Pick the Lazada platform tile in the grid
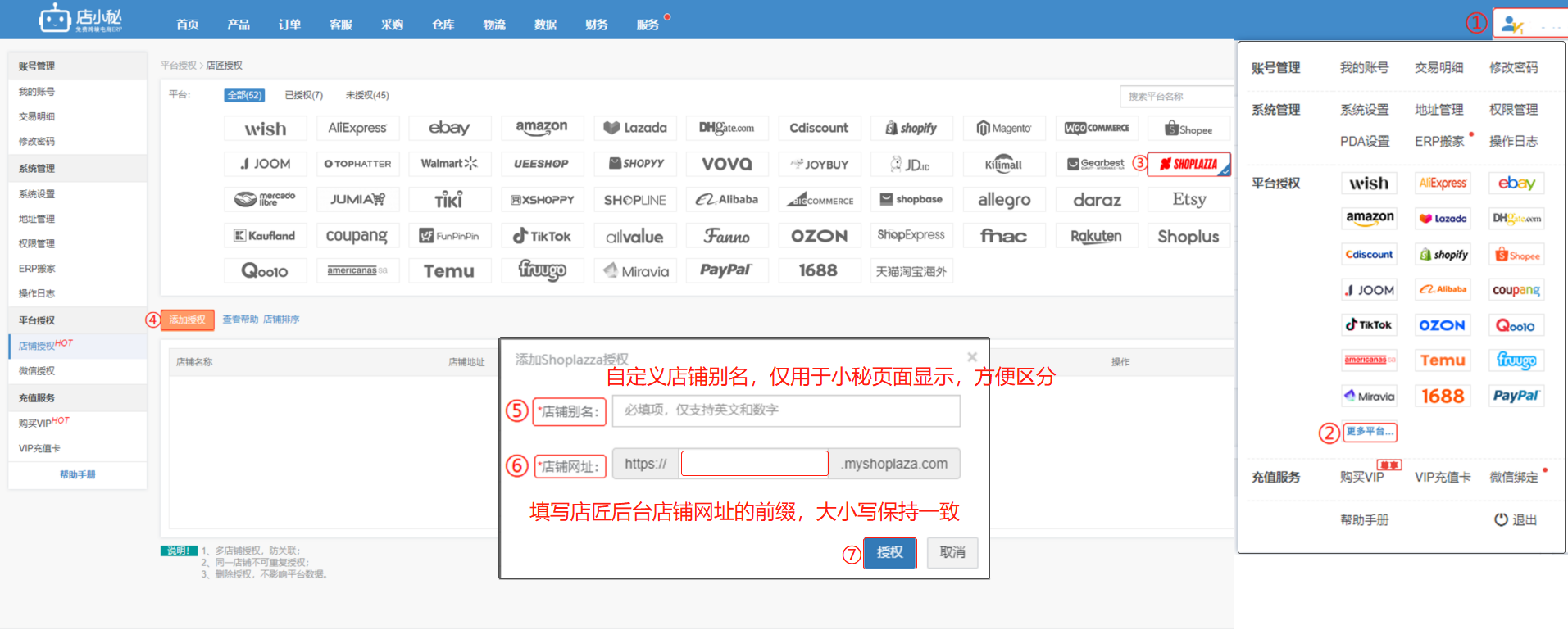The width and height of the screenshot is (1568, 630). point(635,128)
